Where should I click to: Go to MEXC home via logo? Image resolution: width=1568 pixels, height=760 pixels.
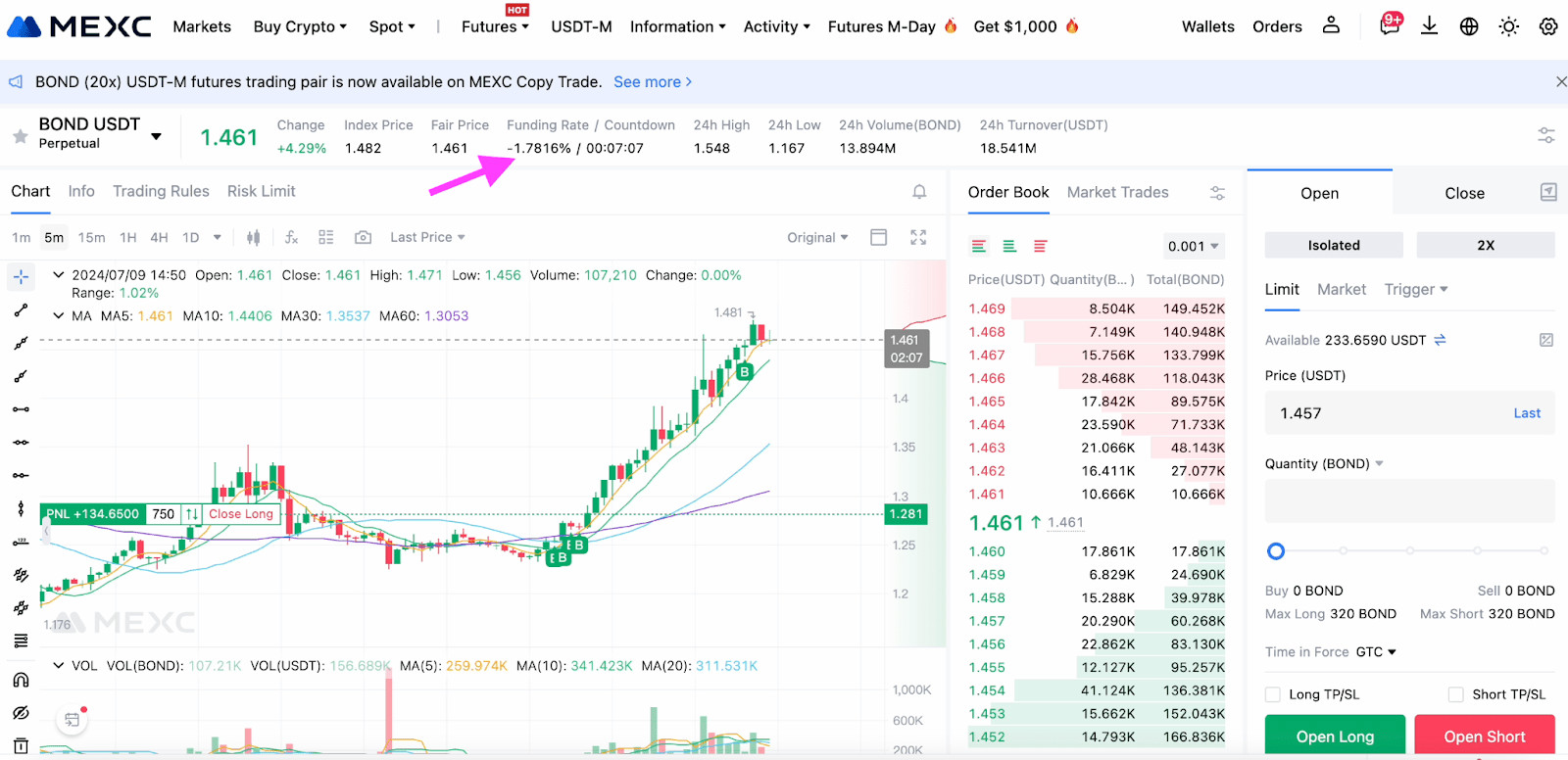pos(79,26)
